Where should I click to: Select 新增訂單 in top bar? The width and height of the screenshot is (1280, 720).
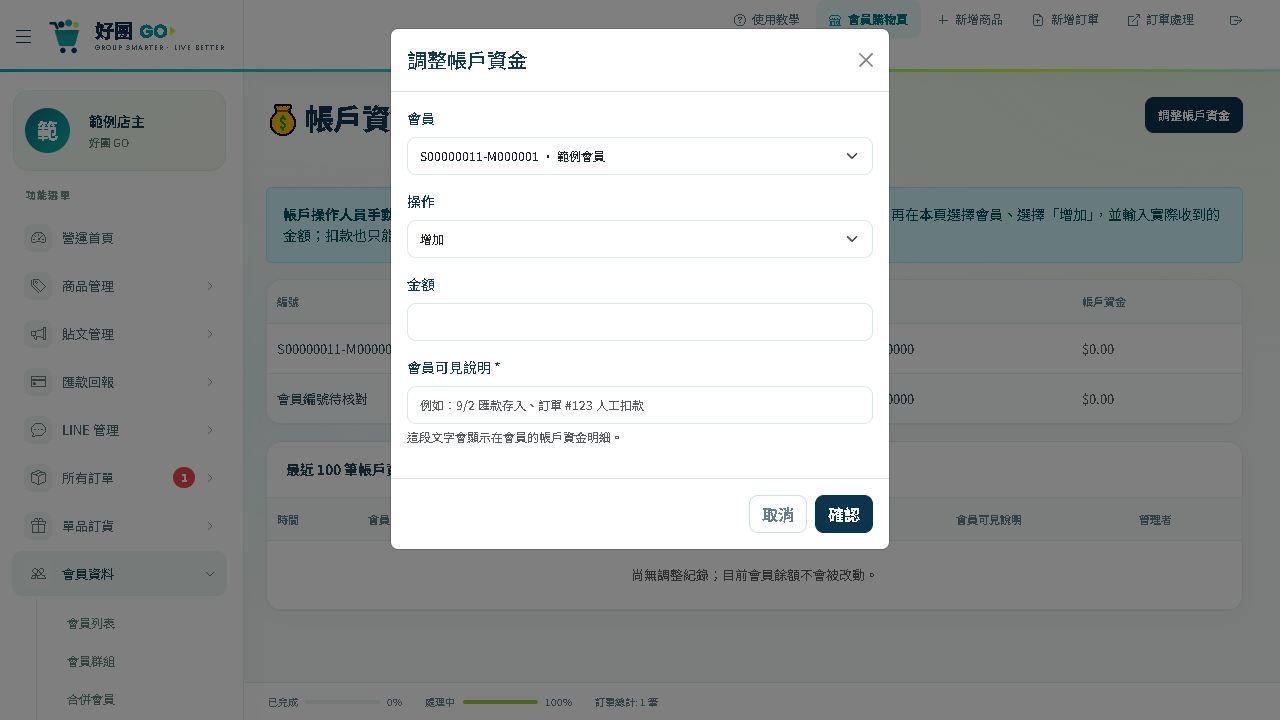(1066, 20)
